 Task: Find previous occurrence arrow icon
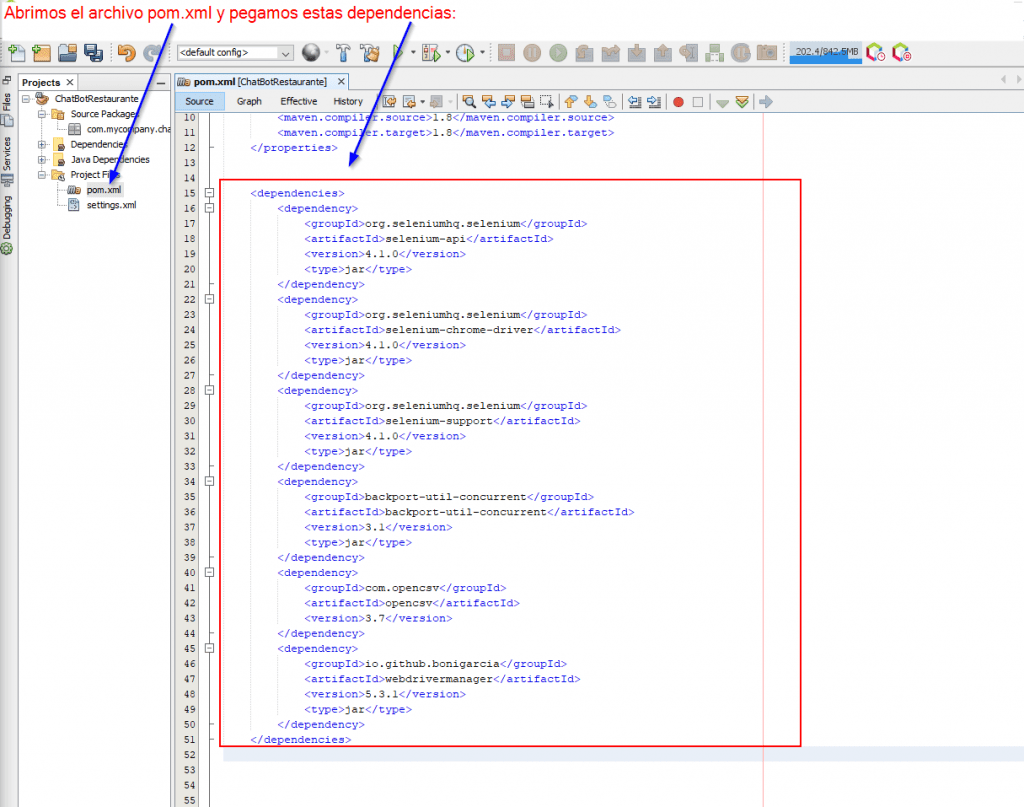pos(488,102)
